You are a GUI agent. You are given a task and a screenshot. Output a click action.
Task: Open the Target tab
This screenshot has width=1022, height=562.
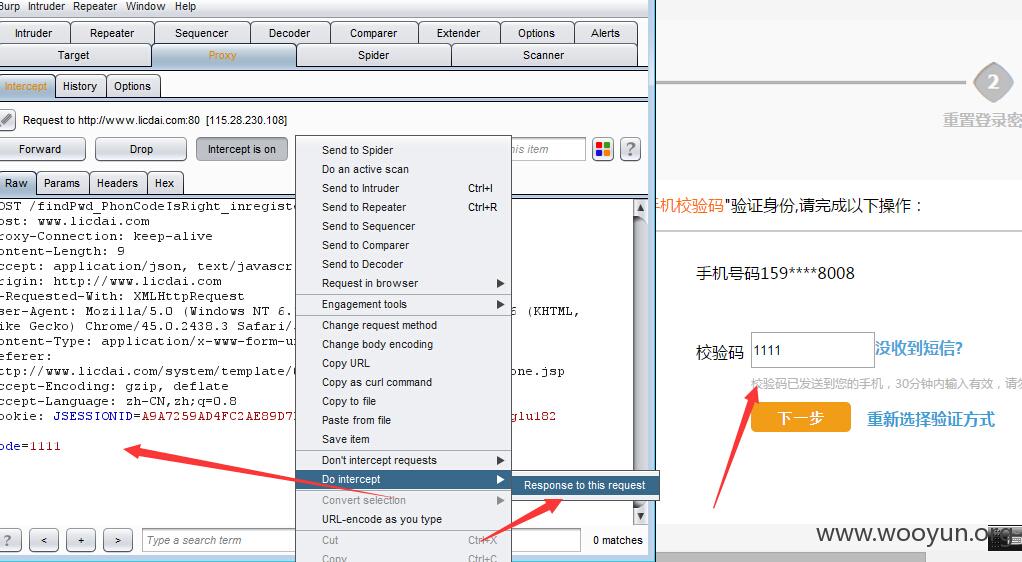(x=74, y=55)
